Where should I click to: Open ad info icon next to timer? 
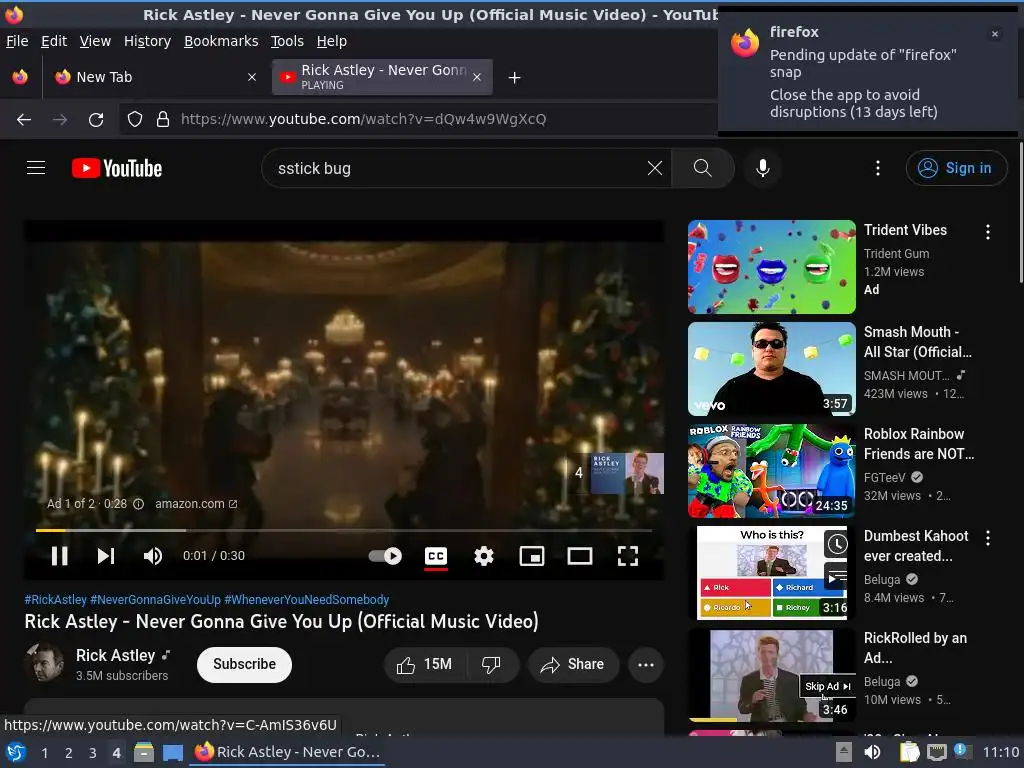tap(138, 504)
